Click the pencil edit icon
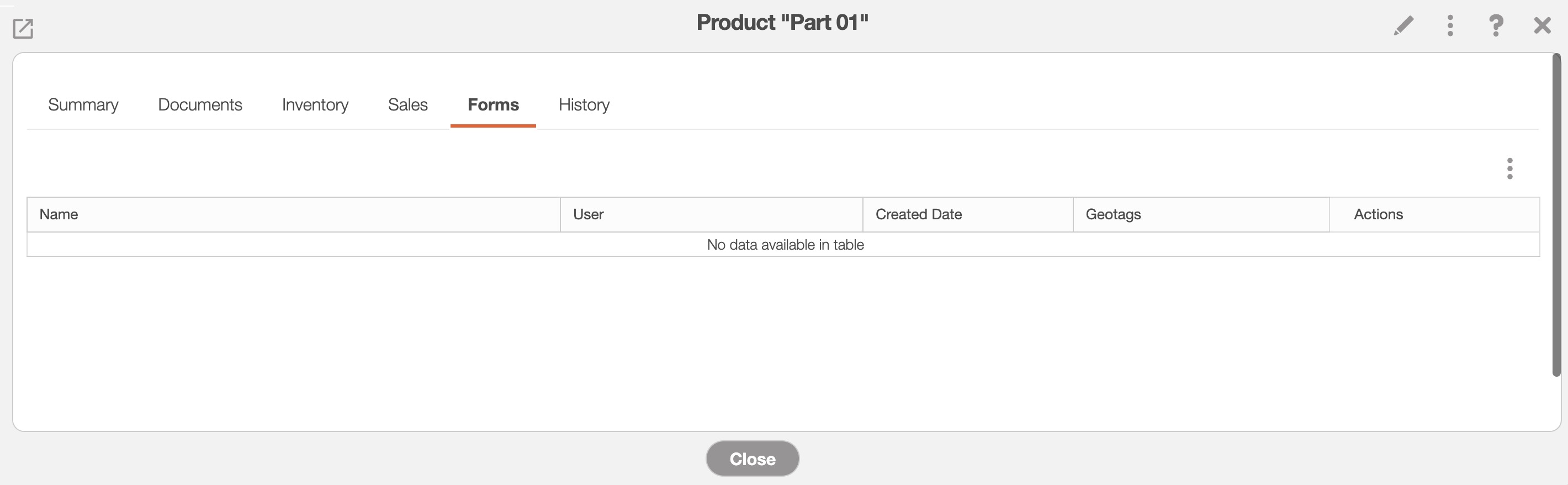 pos(1403,25)
